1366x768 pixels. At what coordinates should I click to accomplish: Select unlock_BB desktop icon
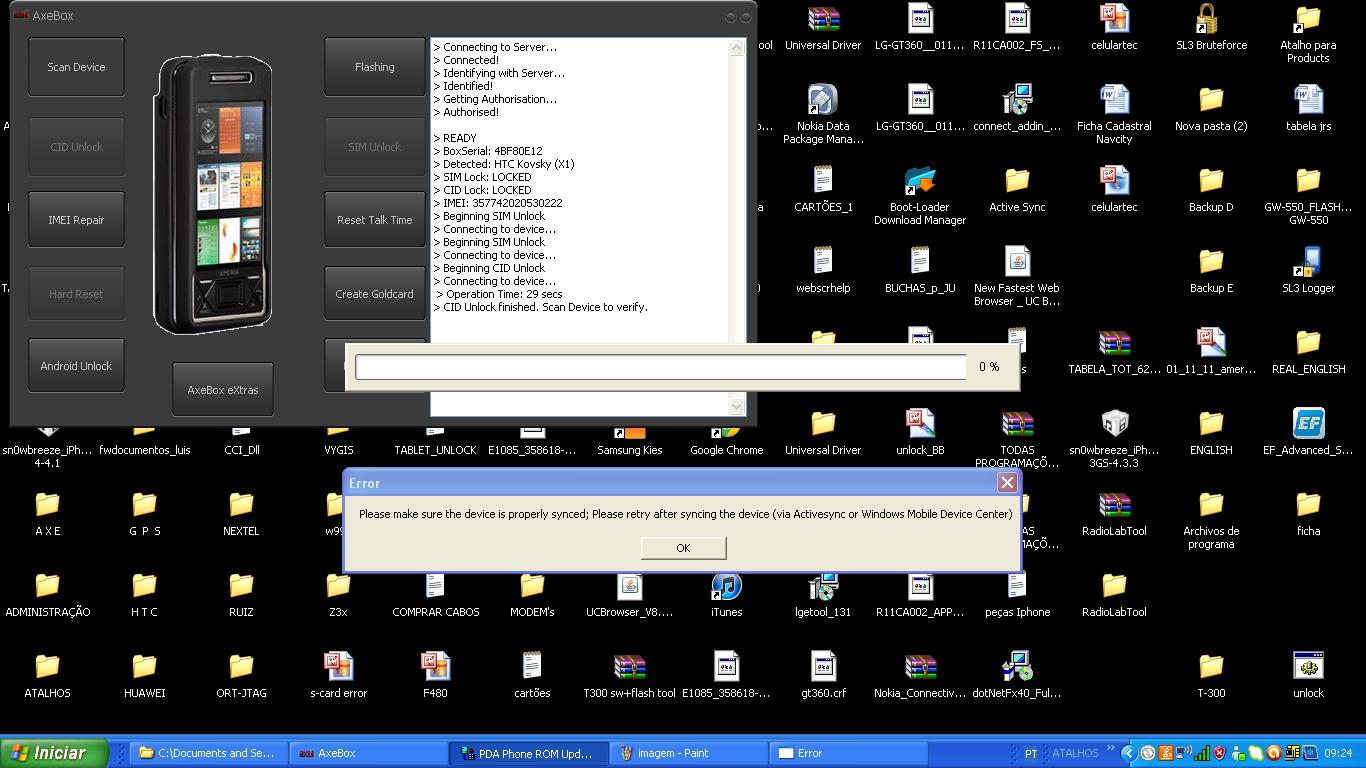click(x=920, y=424)
